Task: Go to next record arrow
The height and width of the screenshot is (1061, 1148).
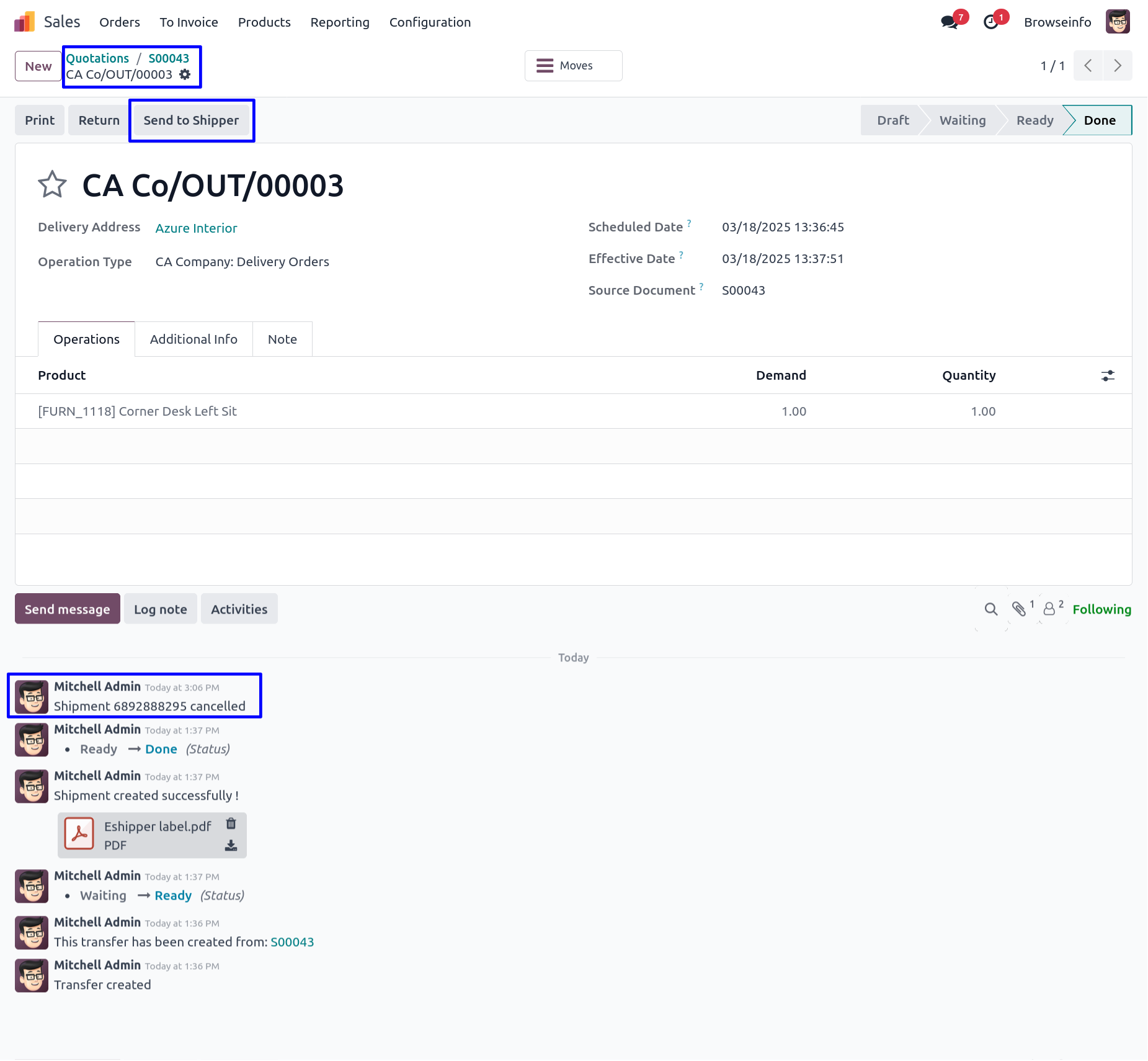Action: pyautogui.click(x=1118, y=66)
